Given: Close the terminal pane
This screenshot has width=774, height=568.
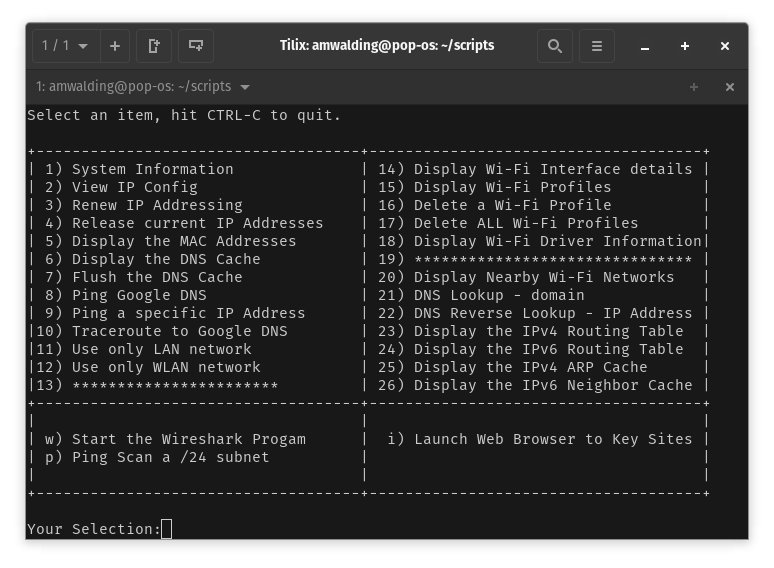Looking at the screenshot, I should (x=730, y=87).
